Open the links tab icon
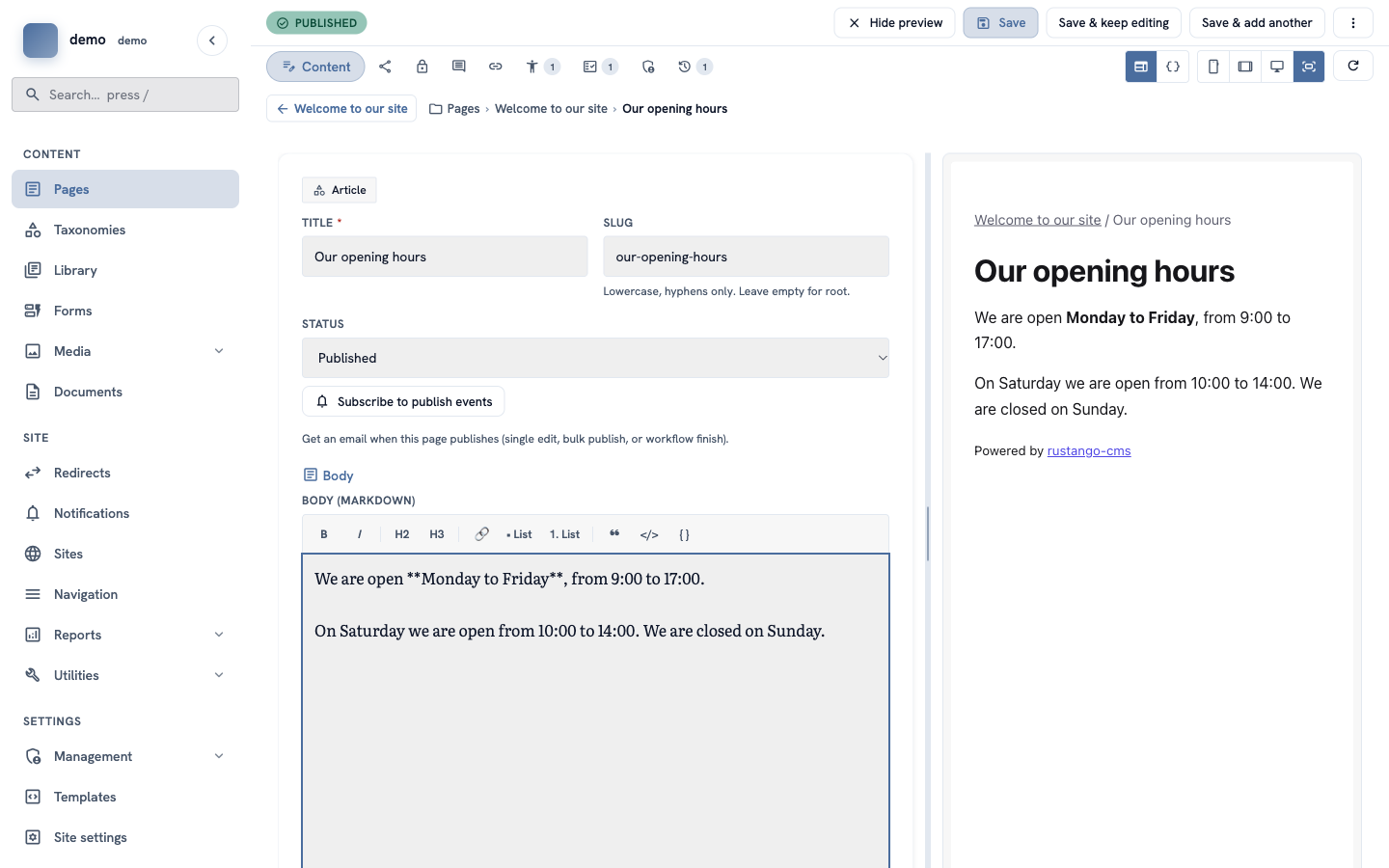This screenshot has height=868, width=1389. tap(495, 67)
